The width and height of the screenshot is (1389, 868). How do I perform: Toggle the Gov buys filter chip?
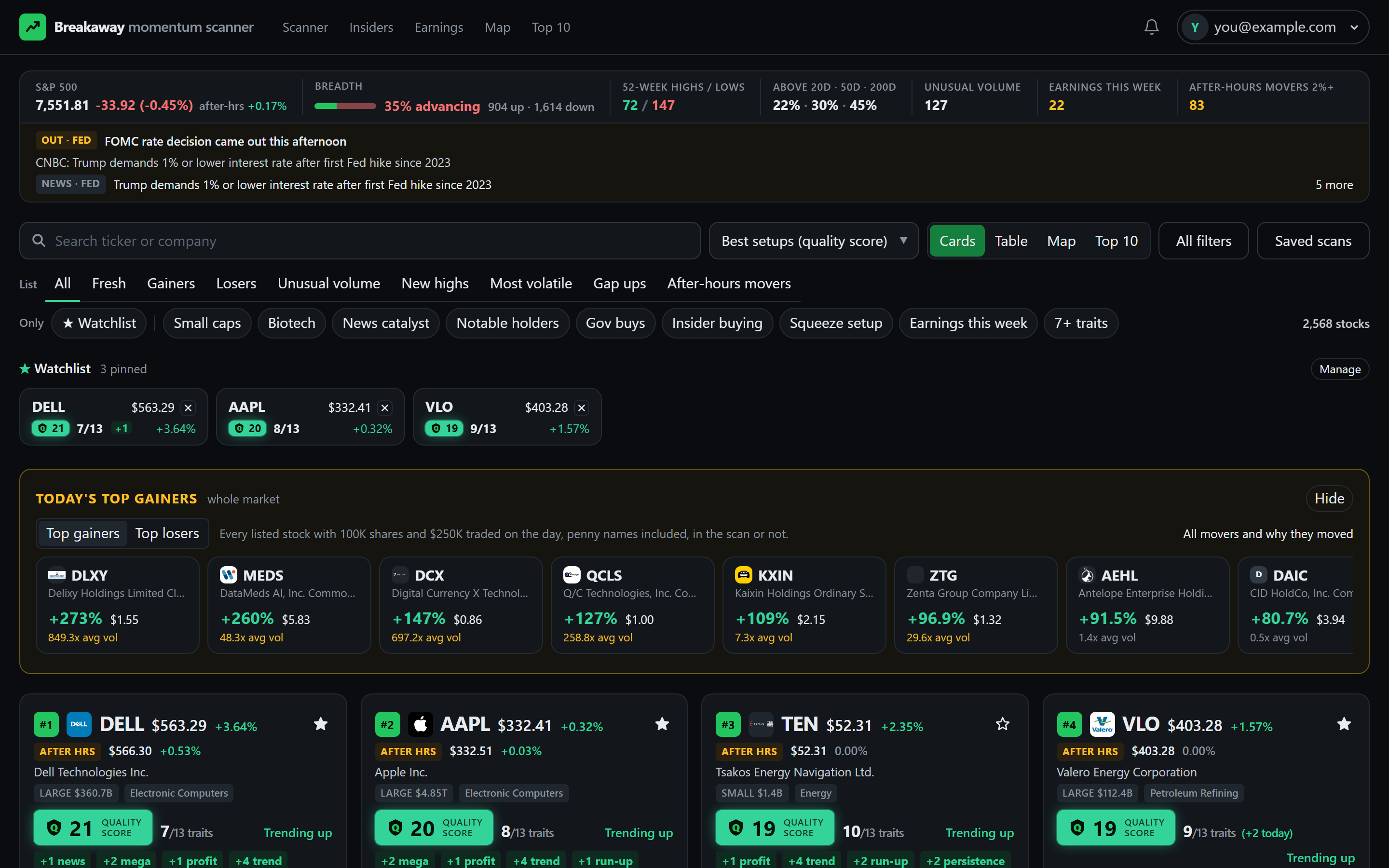(x=615, y=323)
